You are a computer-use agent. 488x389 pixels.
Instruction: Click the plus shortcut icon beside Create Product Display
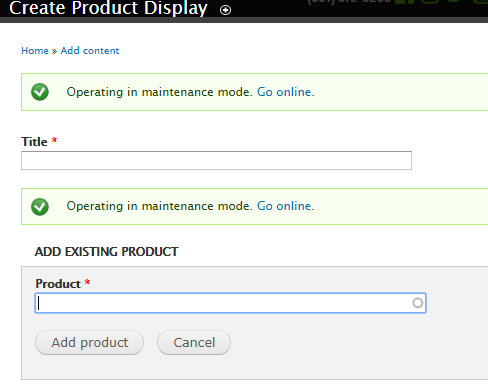pos(225,10)
